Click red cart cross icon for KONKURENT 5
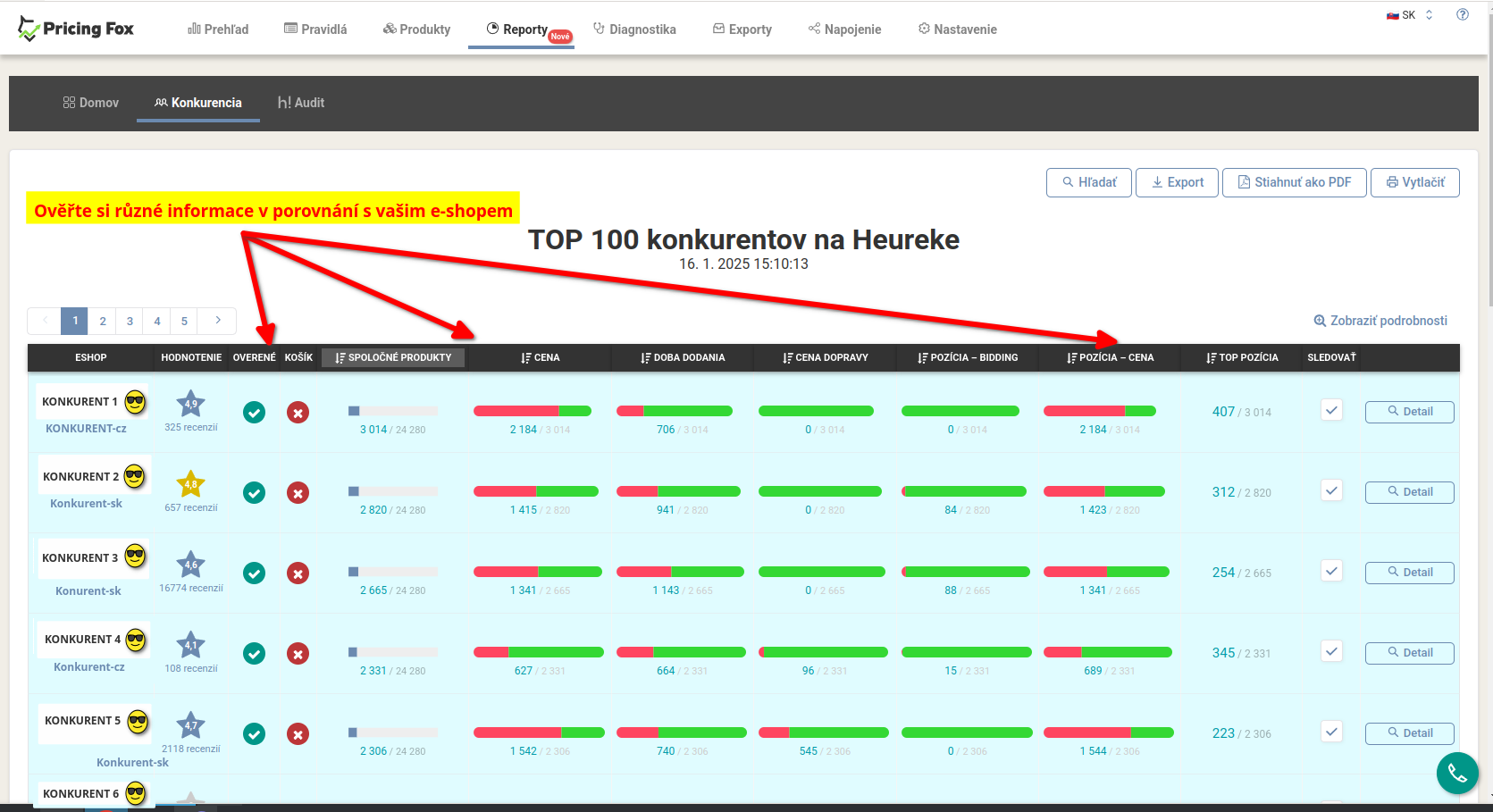 point(298,733)
